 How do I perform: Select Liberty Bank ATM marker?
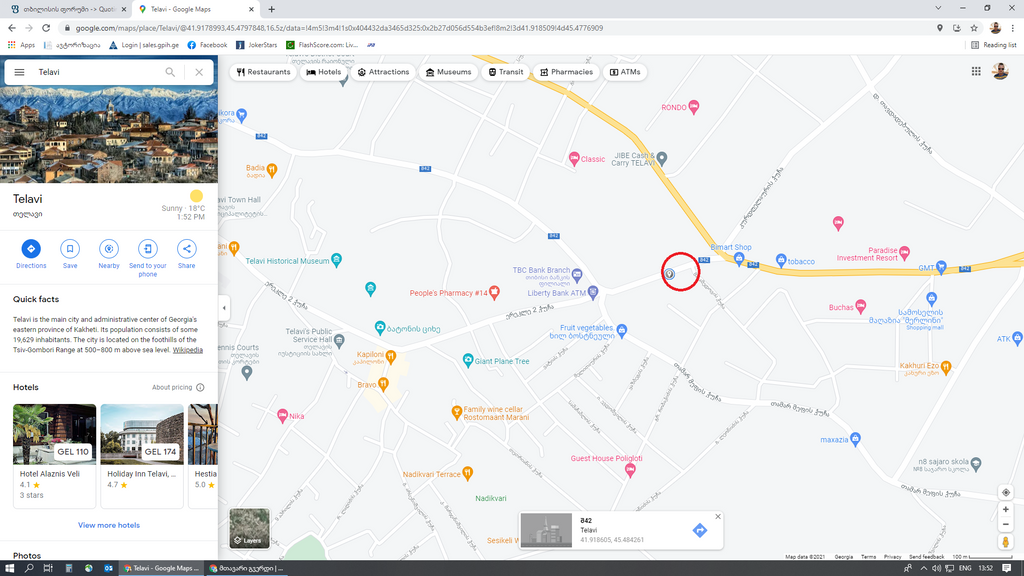592,292
